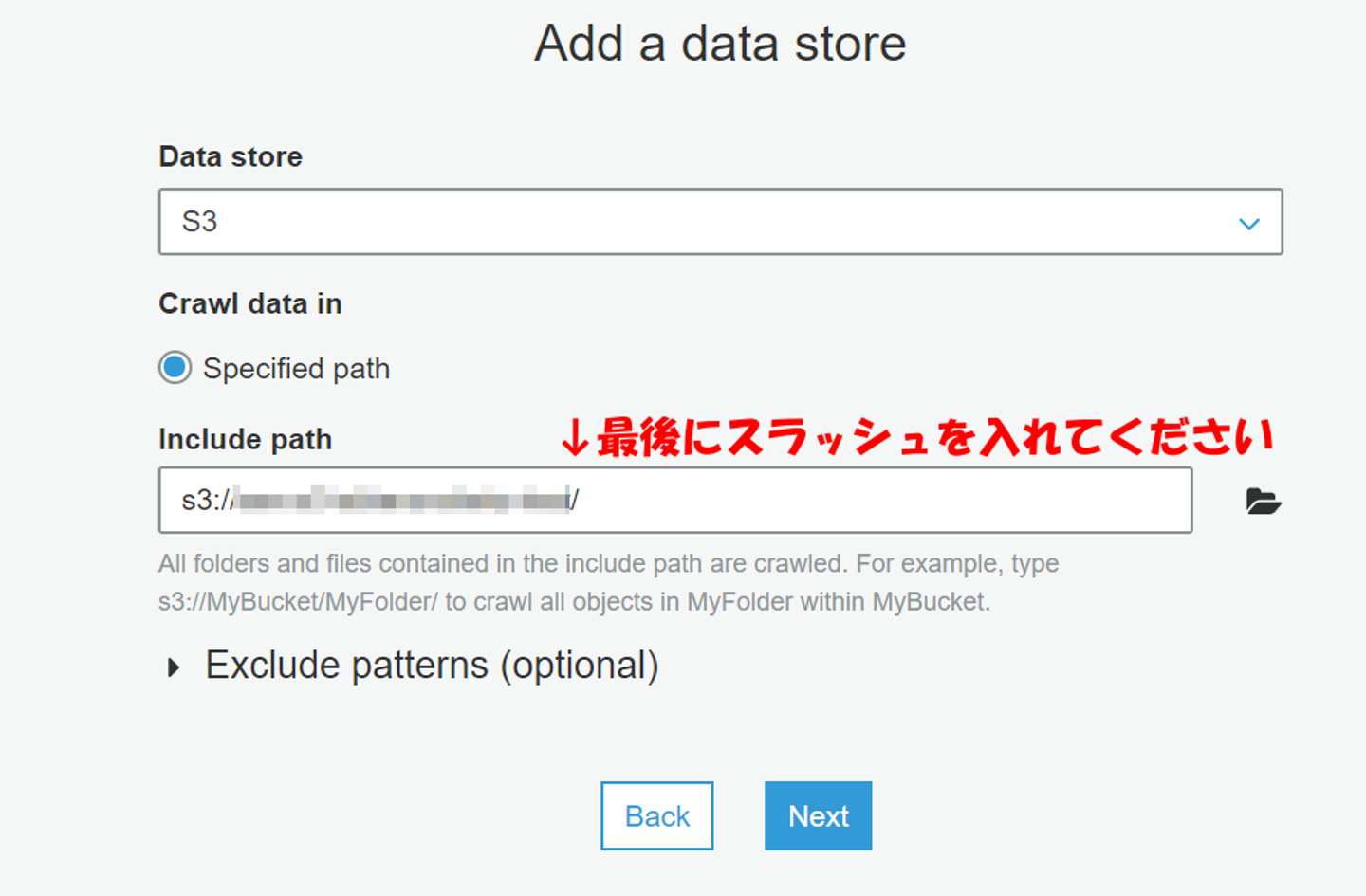Click the Data store field label
Image resolution: width=1366 pixels, height=896 pixels.
coord(231,156)
